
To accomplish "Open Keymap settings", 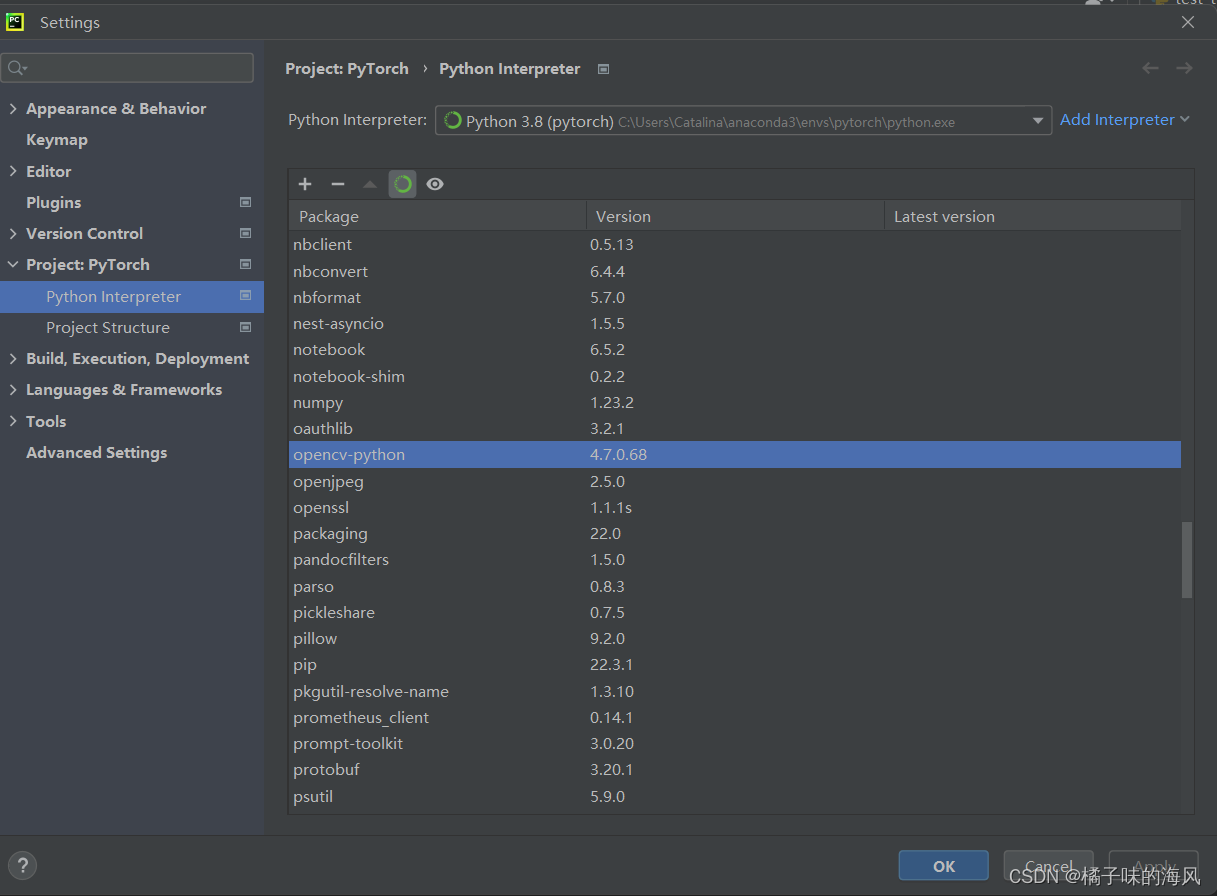I will pos(57,140).
